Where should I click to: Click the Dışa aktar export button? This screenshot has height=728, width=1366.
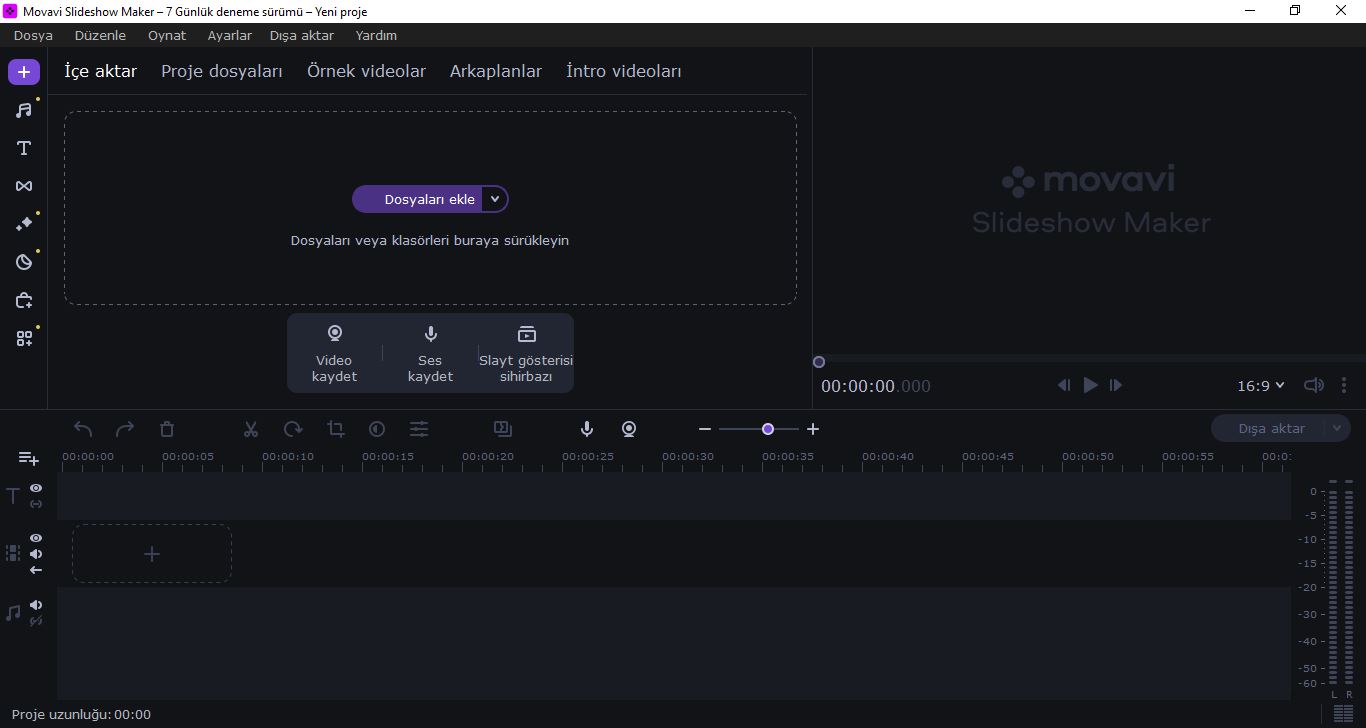pyautogui.click(x=1270, y=428)
